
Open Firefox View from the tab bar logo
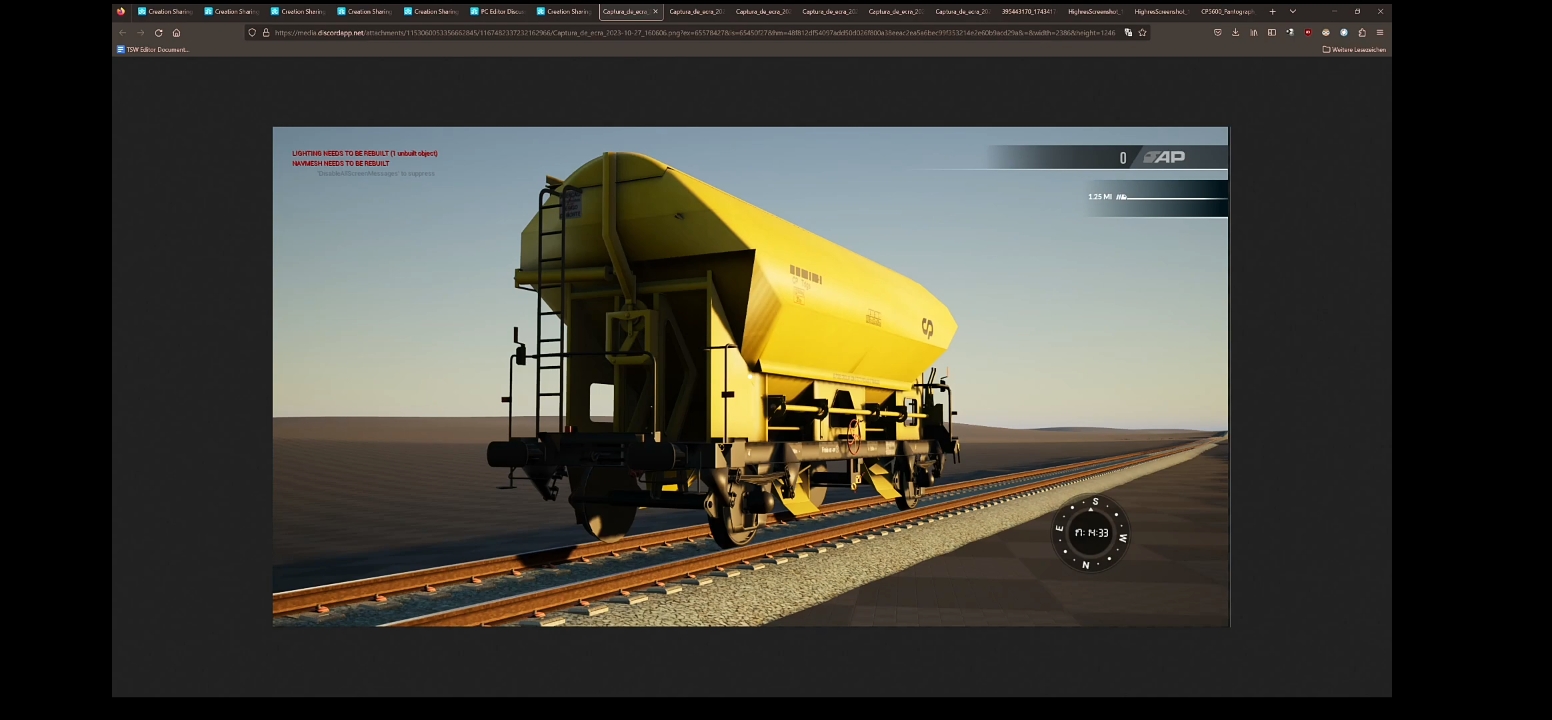[121, 12]
